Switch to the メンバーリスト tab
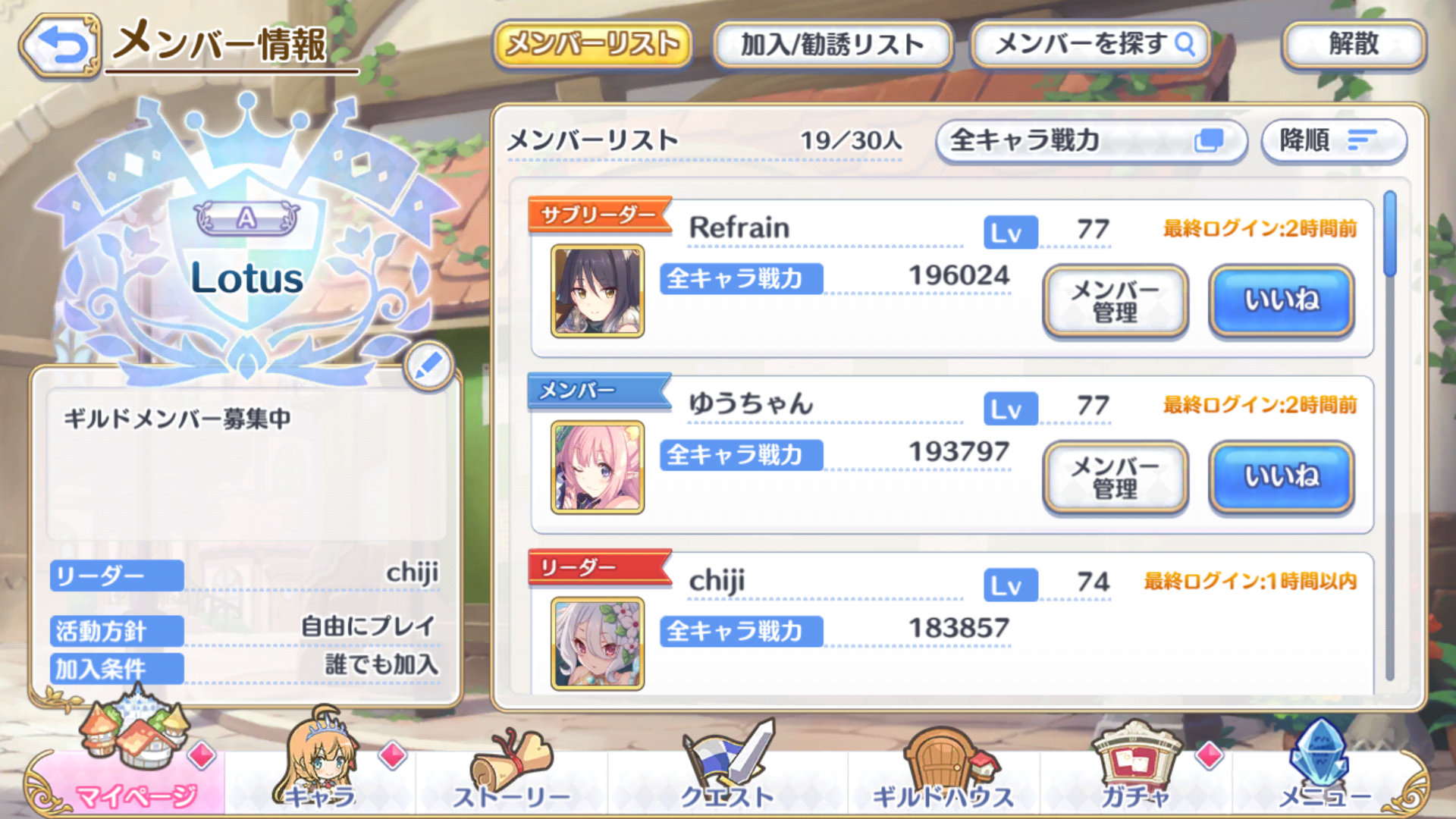1456x819 pixels. coord(592,44)
